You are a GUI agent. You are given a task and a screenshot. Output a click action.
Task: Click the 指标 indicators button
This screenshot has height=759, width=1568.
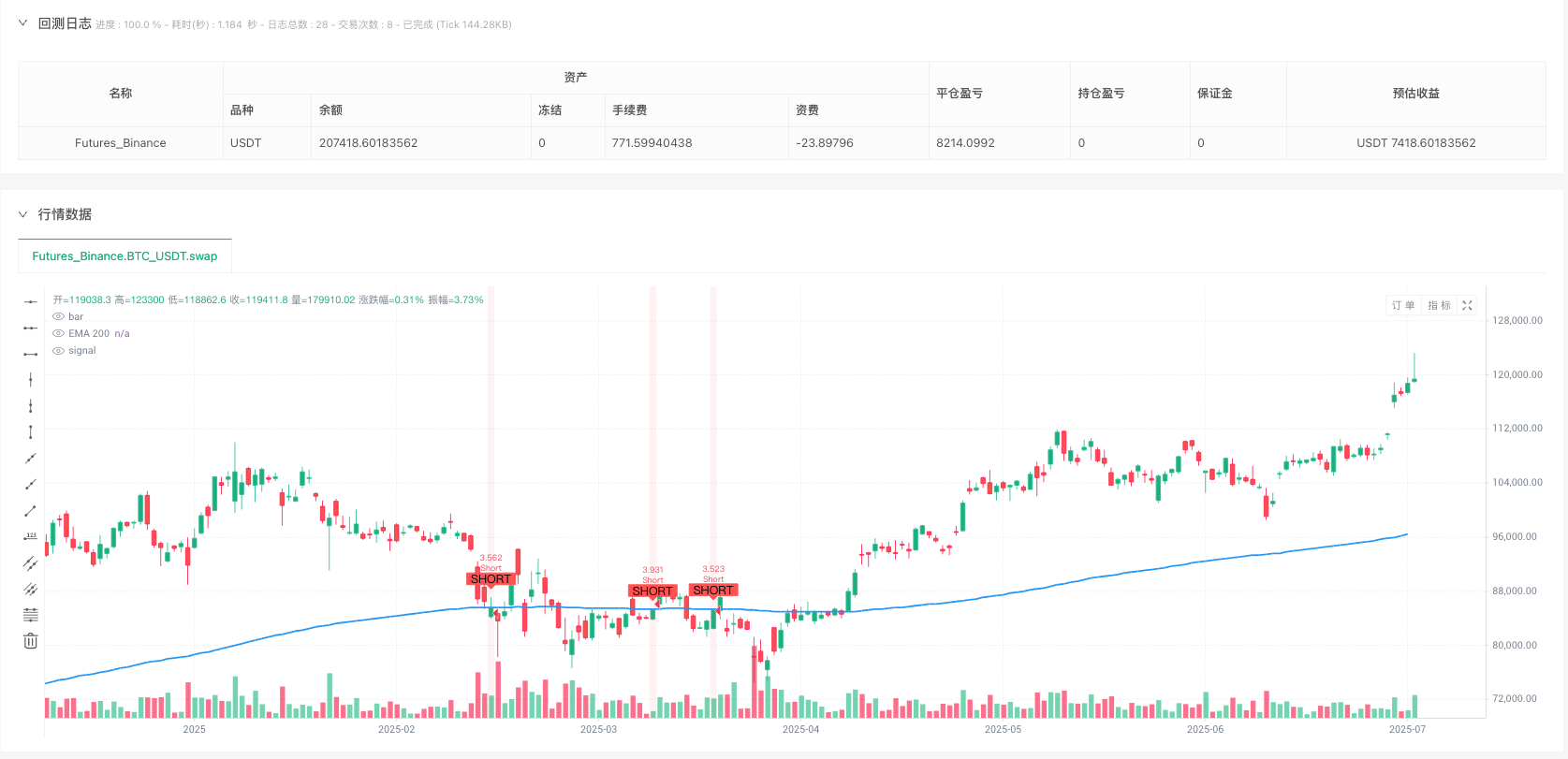point(1439,305)
